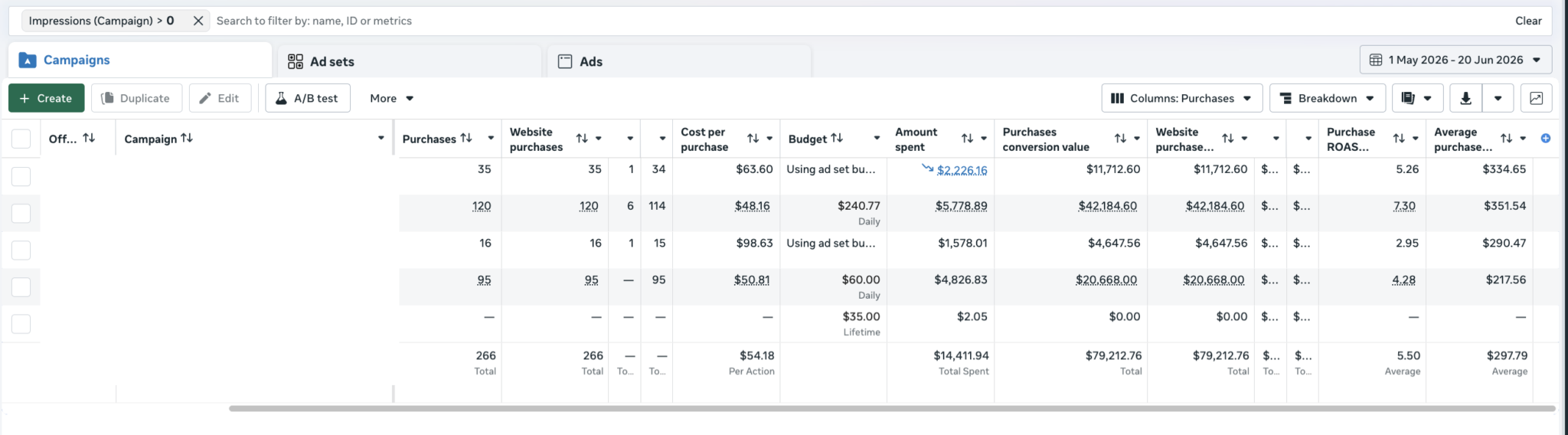Click the download export icon
1568x435 pixels.
tap(1465, 98)
